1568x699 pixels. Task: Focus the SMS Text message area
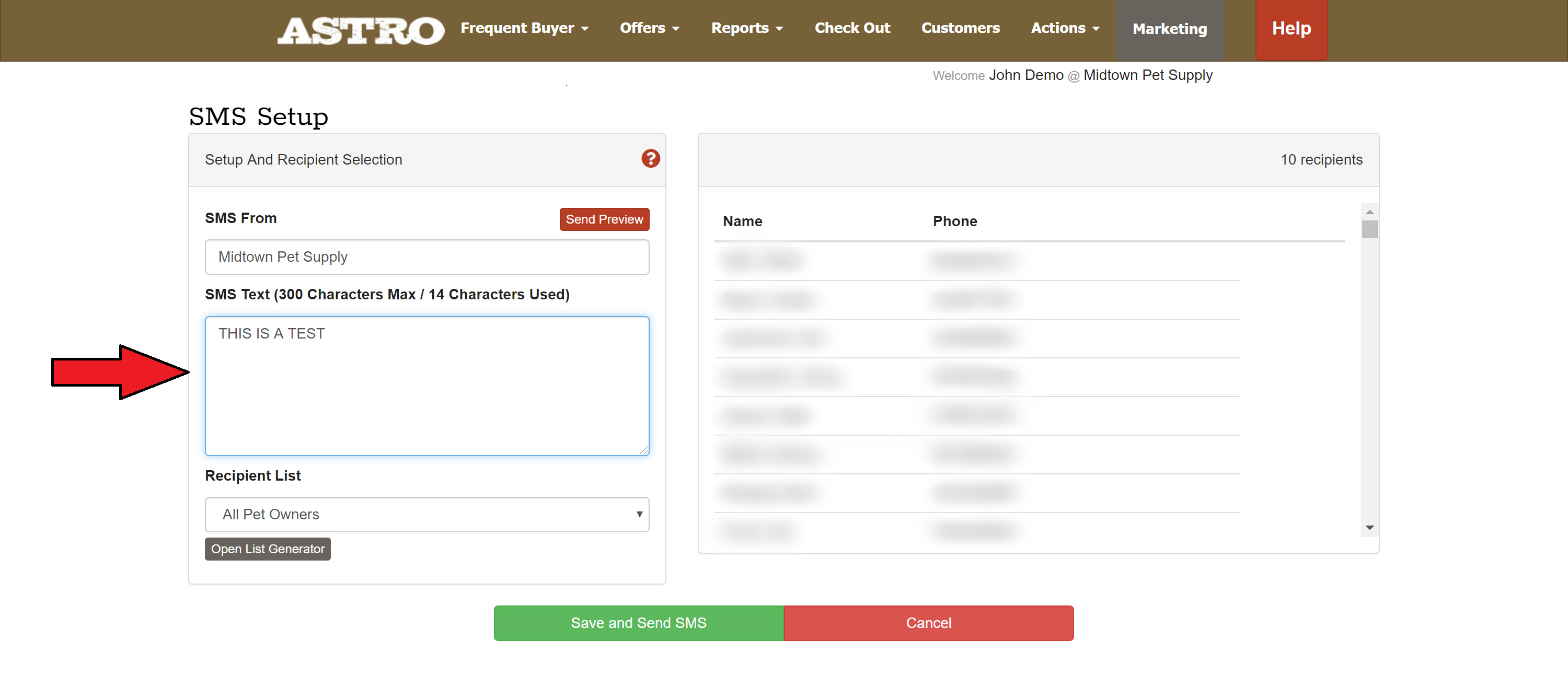pos(426,386)
